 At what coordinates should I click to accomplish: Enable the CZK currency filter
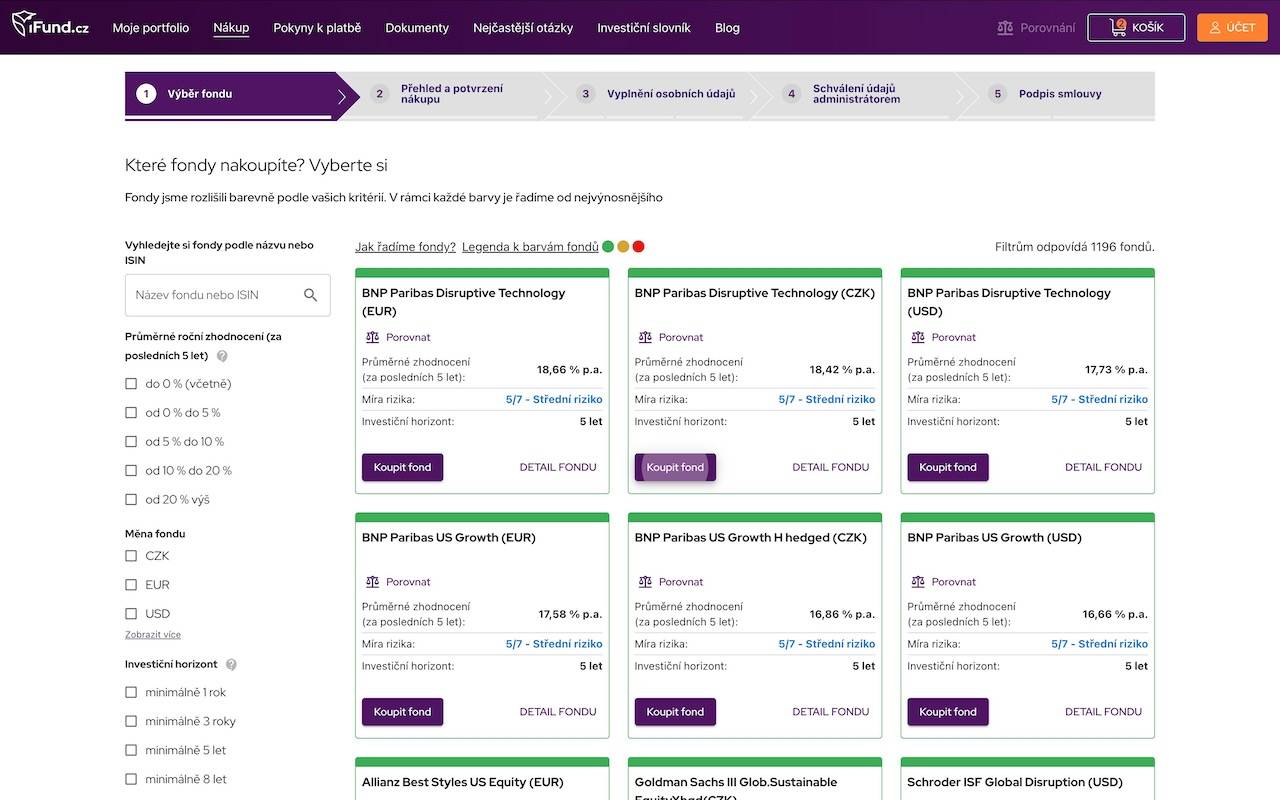coord(131,556)
